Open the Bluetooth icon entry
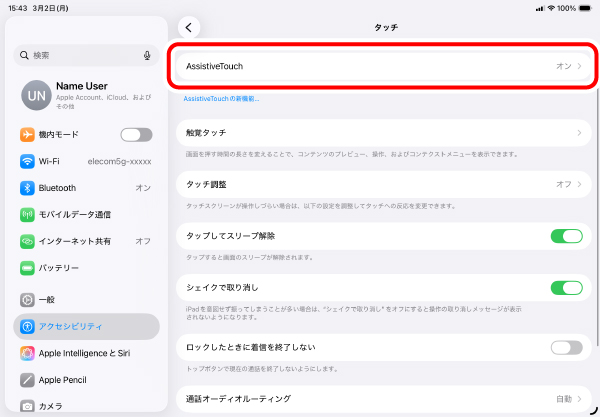600x417 pixels. tap(27, 188)
